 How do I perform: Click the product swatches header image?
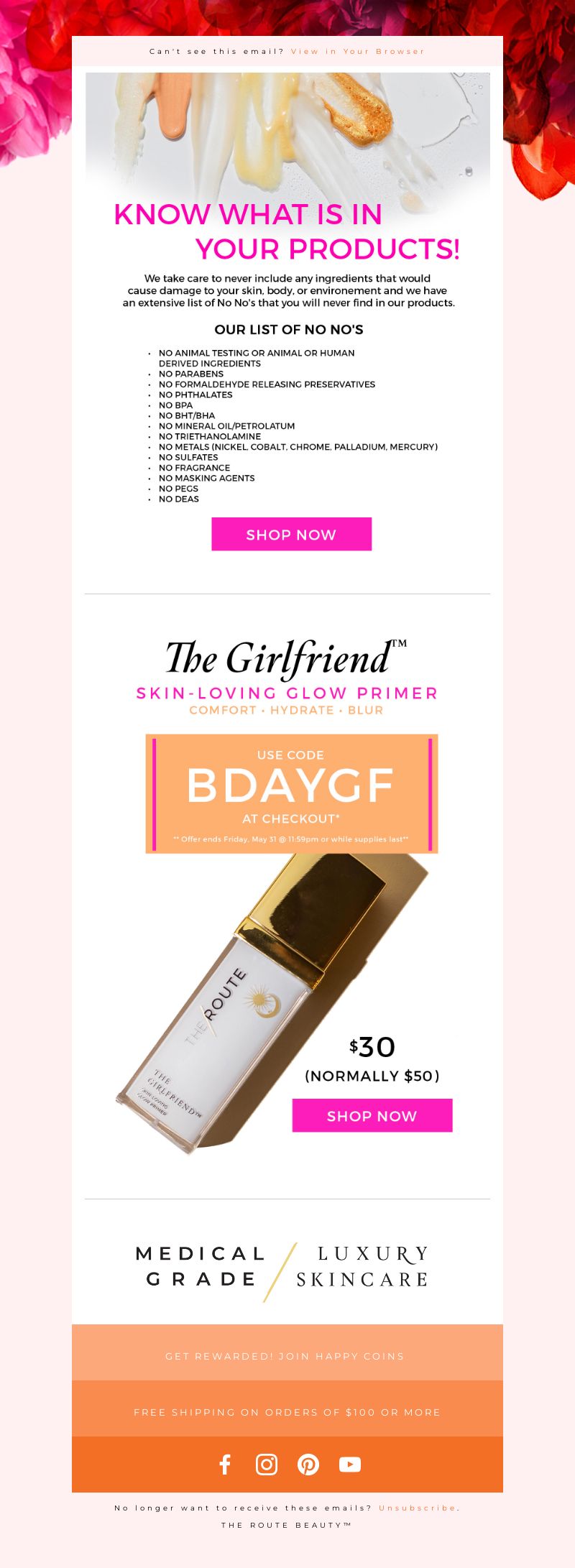(287, 133)
